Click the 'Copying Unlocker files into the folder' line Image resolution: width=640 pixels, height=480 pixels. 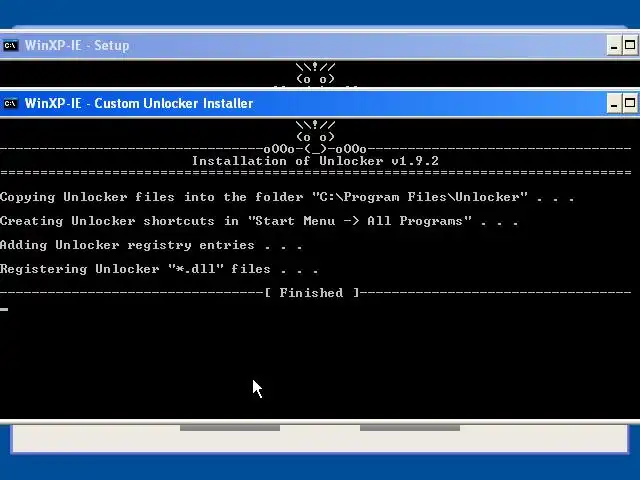click(287, 197)
